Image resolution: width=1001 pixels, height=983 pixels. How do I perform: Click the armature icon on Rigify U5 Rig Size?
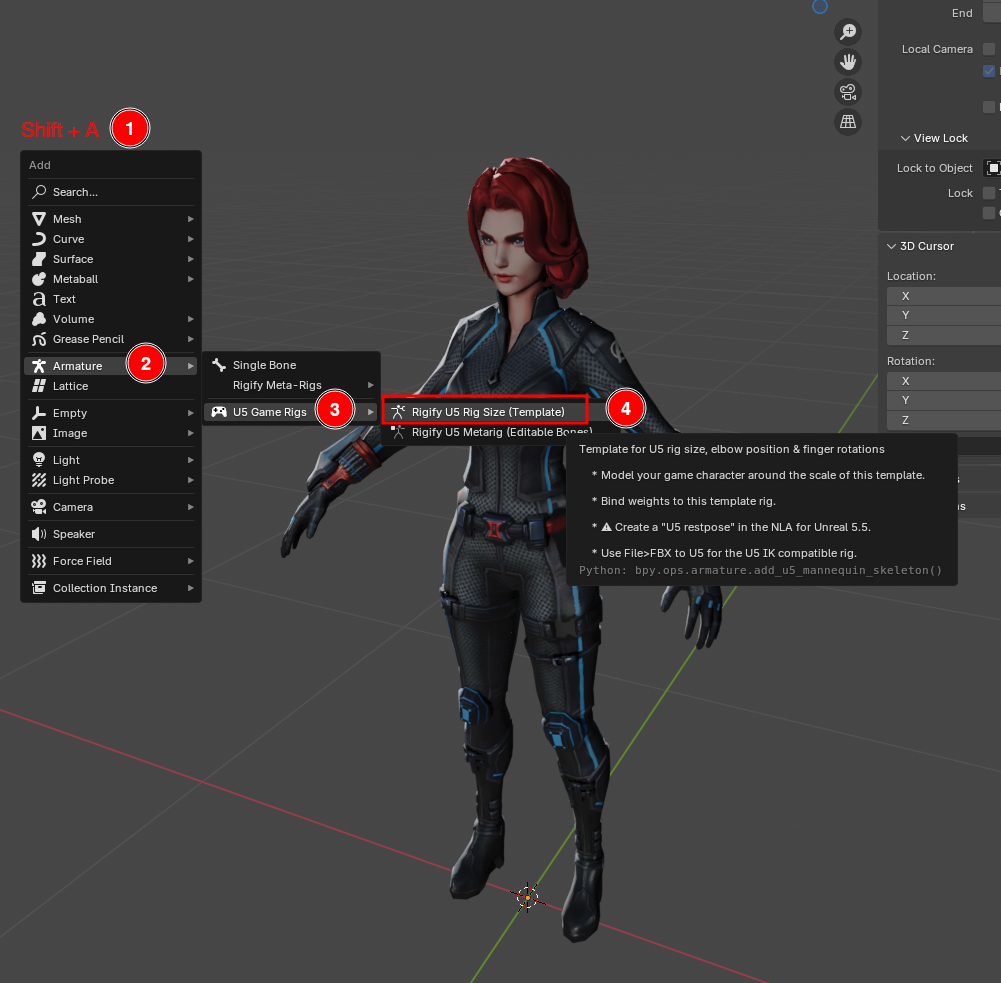pos(399,411)
